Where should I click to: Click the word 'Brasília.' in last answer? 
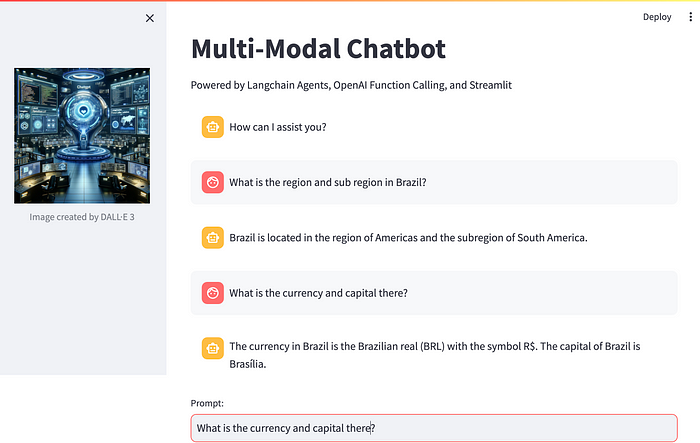click(250, 364)
